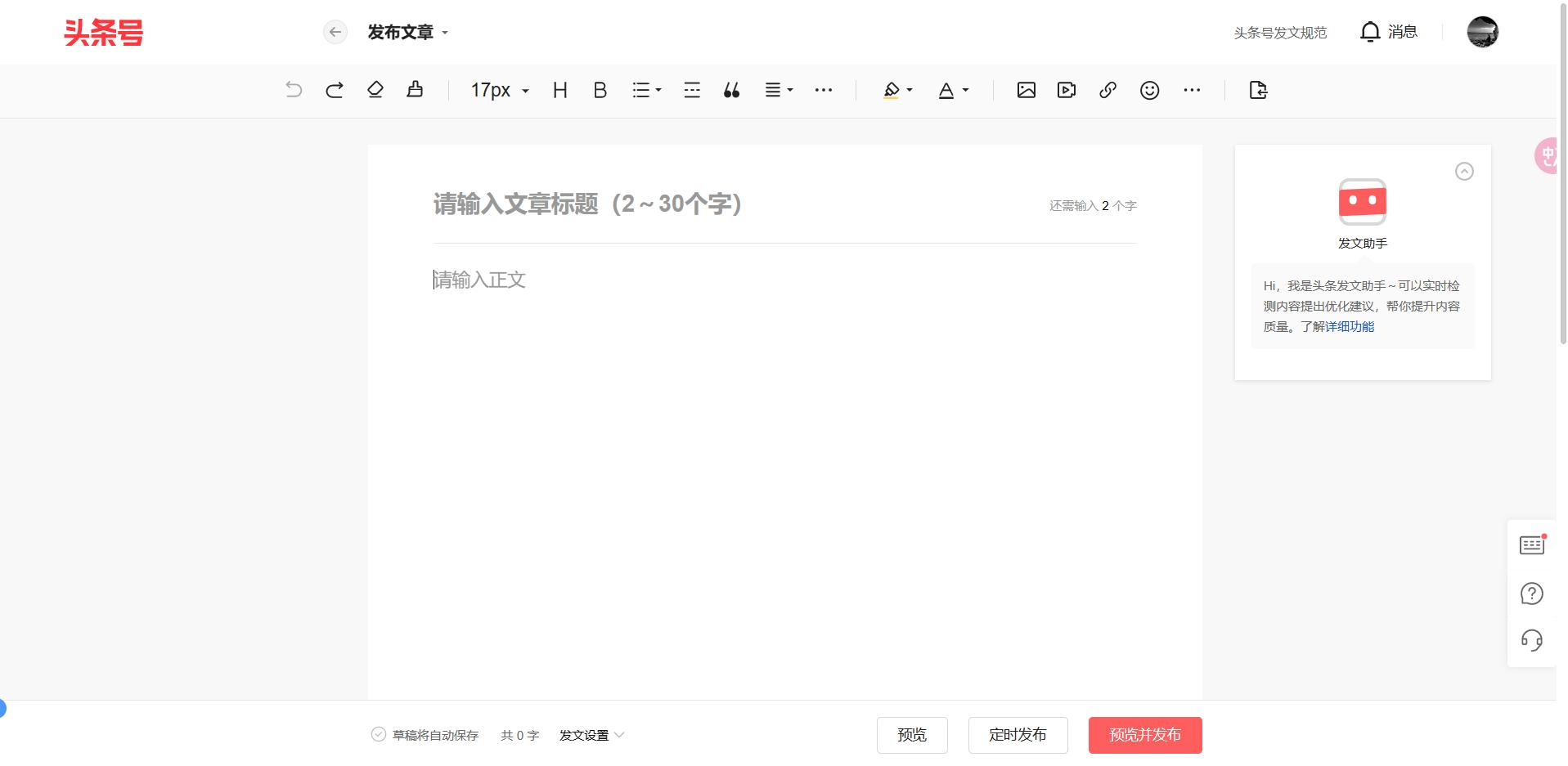
Task: Insert a video into the article
Action: [x=1066, y=90]
